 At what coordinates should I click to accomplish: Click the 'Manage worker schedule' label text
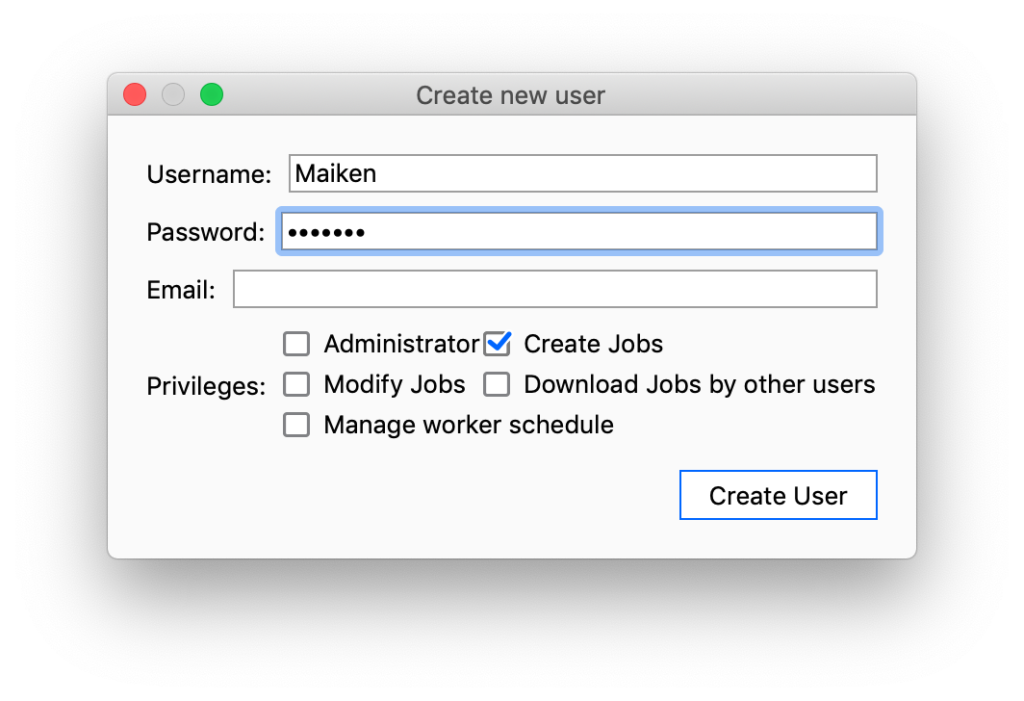pyautogui.click(x=468, y=425)
